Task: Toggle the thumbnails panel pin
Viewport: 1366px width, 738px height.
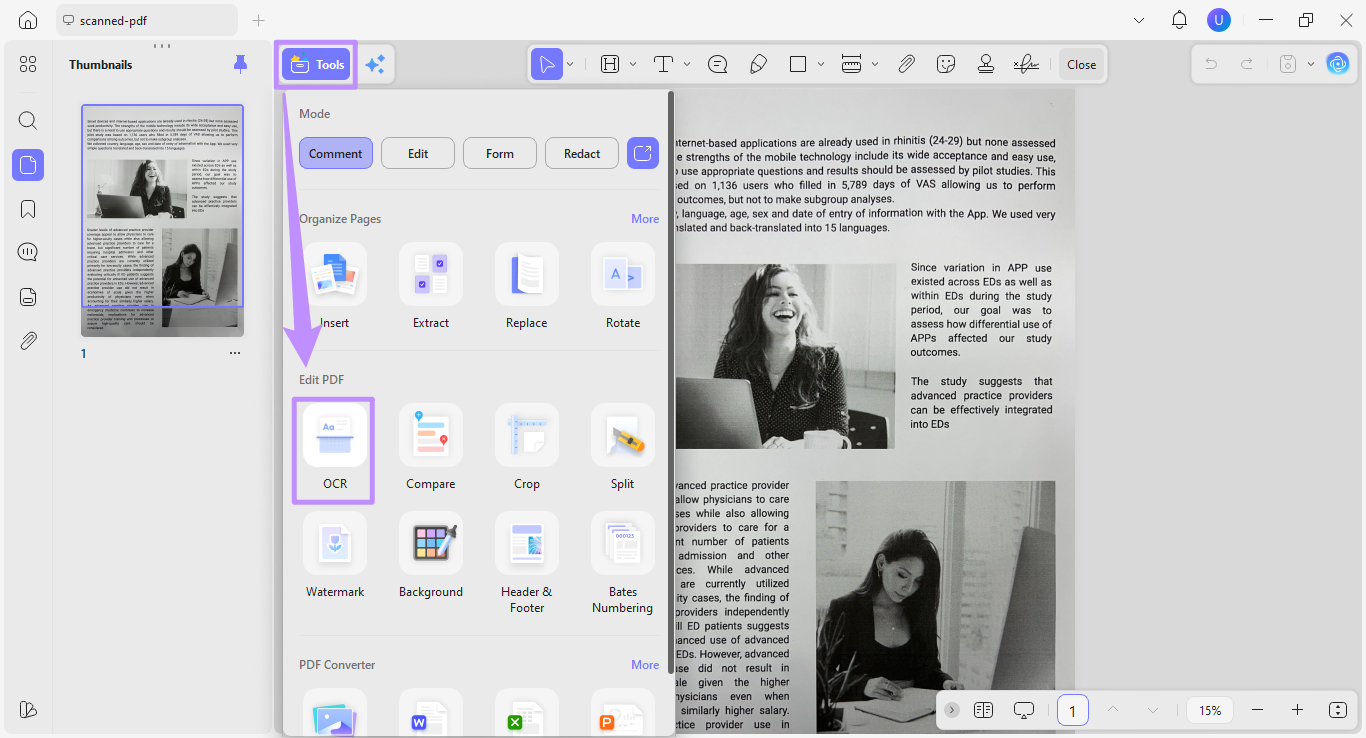Action: (x=240, y=64)
